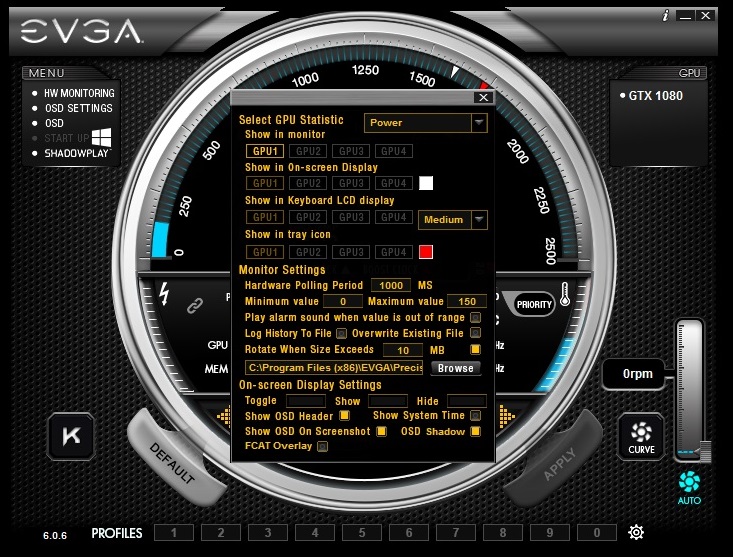Image resolution: width=733 pixels, height=557 pixels.
Task: Open HW MONITORING from the menu
Action: click(79, 93)
